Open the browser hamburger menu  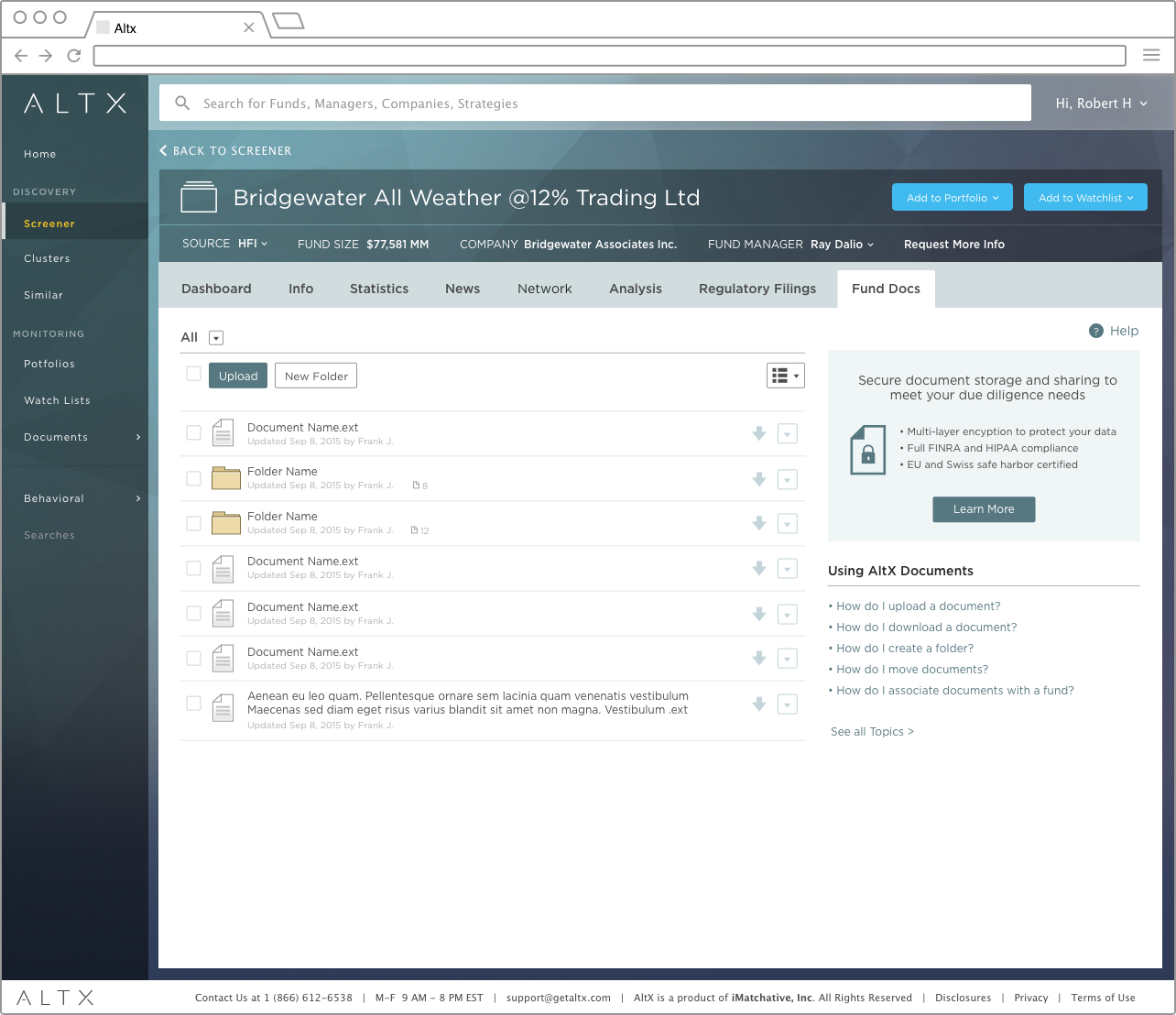tap(1151, 56)
